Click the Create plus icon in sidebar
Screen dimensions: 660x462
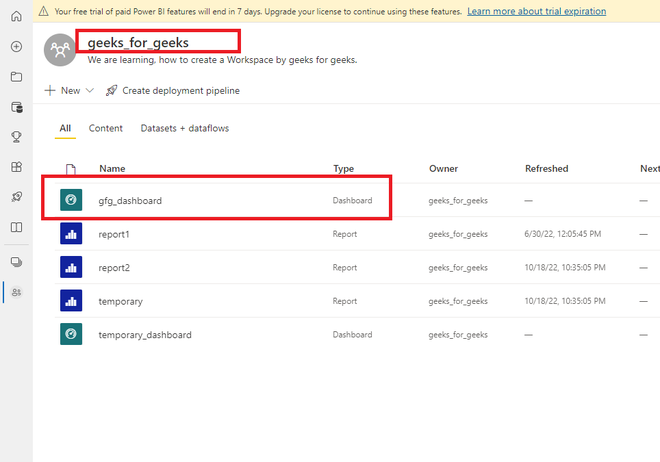coord(16,47)
